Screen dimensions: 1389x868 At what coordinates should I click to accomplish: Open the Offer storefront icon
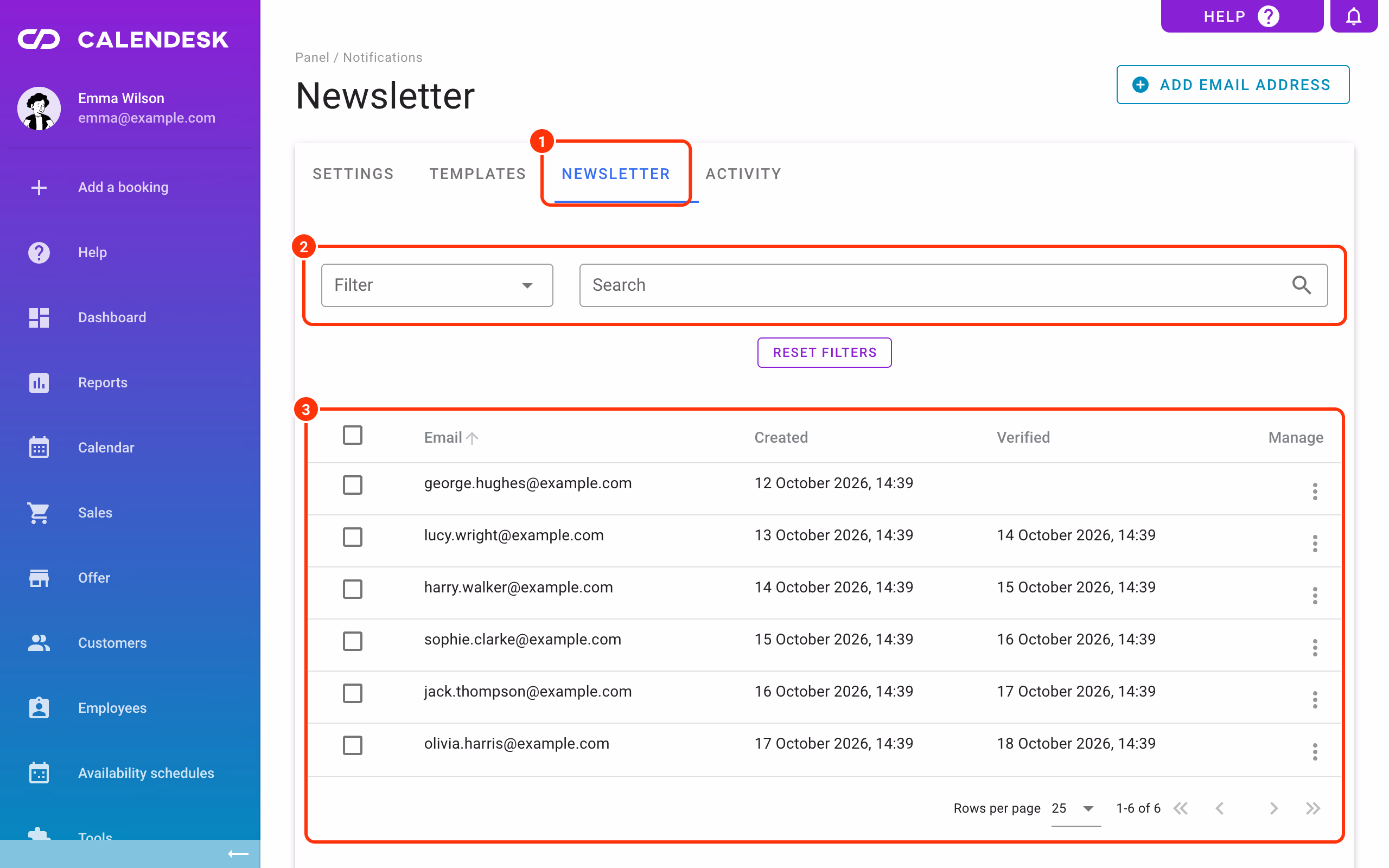point(39,578)
